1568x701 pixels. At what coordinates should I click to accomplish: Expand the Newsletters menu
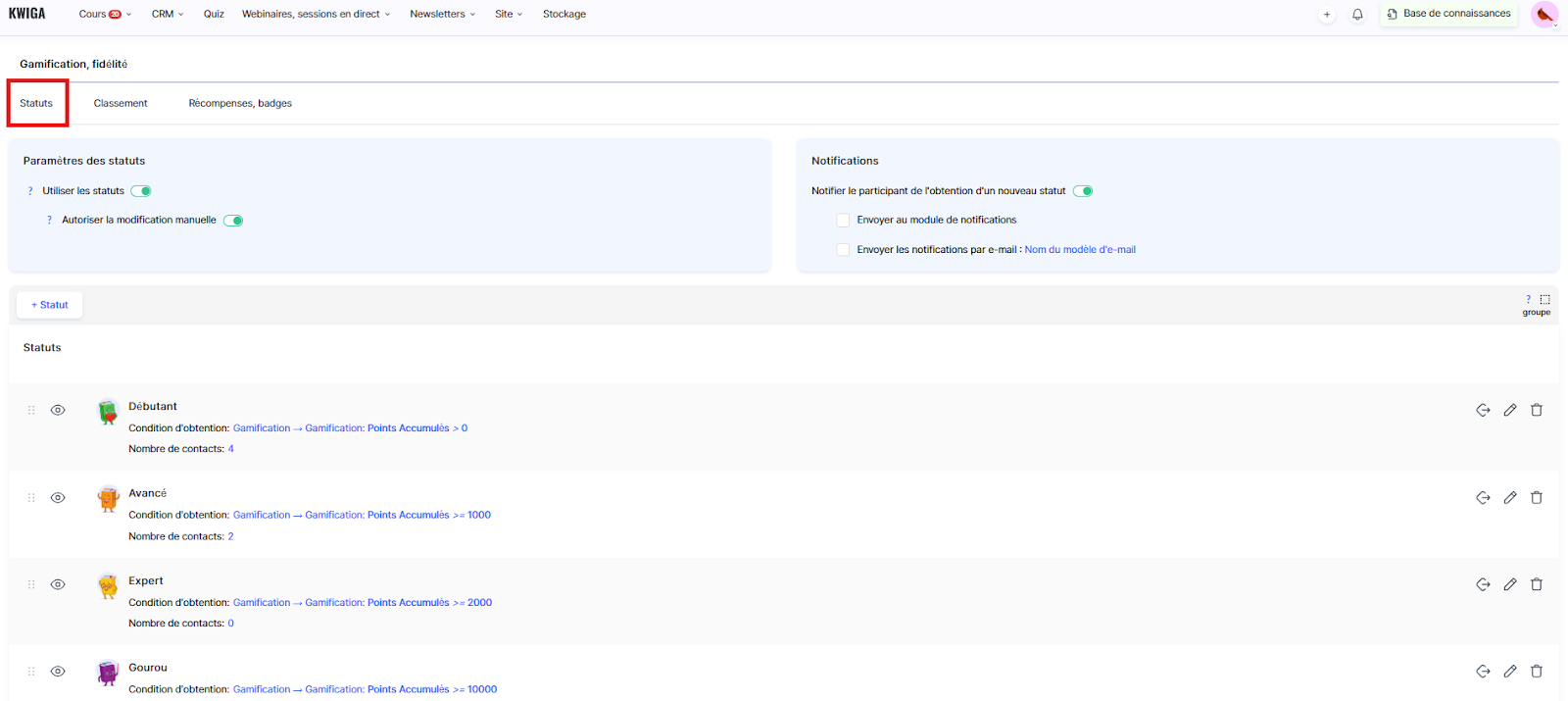[442, 15]
